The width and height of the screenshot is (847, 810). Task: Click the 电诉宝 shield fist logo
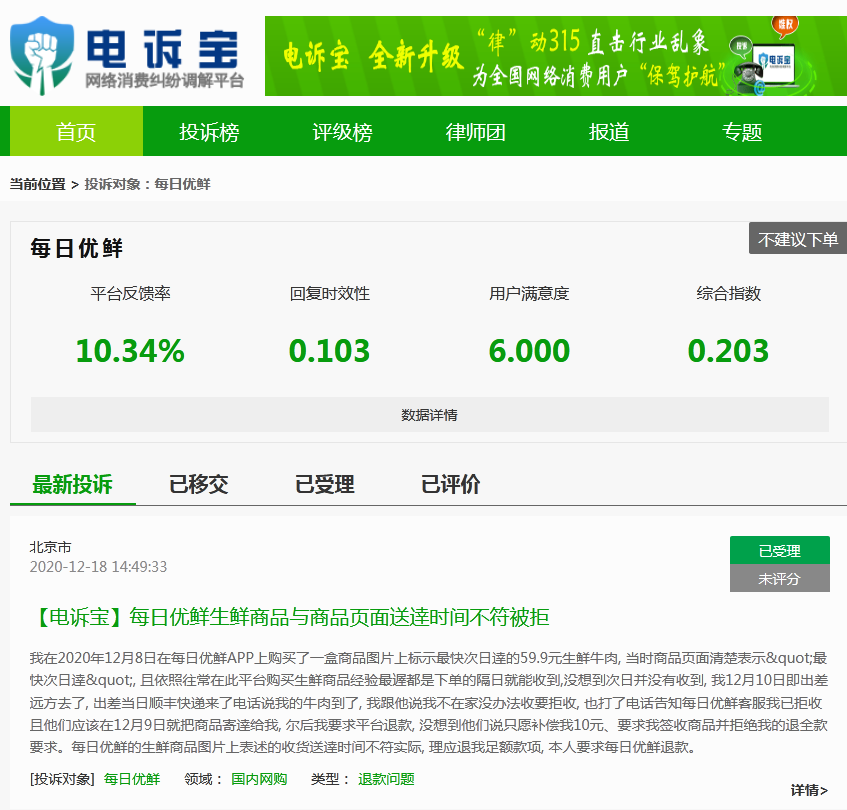tap(42, 56)
